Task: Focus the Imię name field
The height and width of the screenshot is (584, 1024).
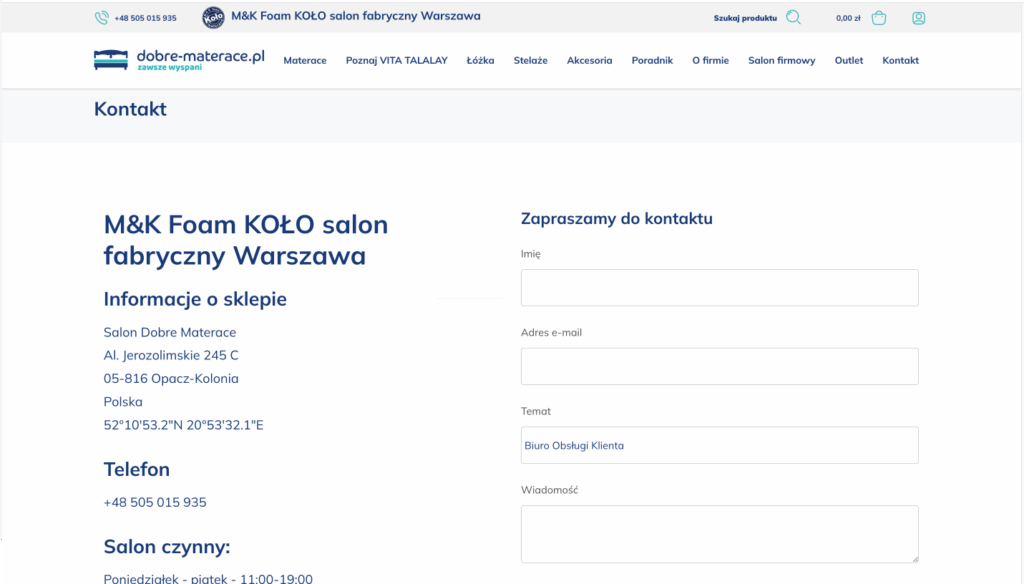Action: [719, 287]
